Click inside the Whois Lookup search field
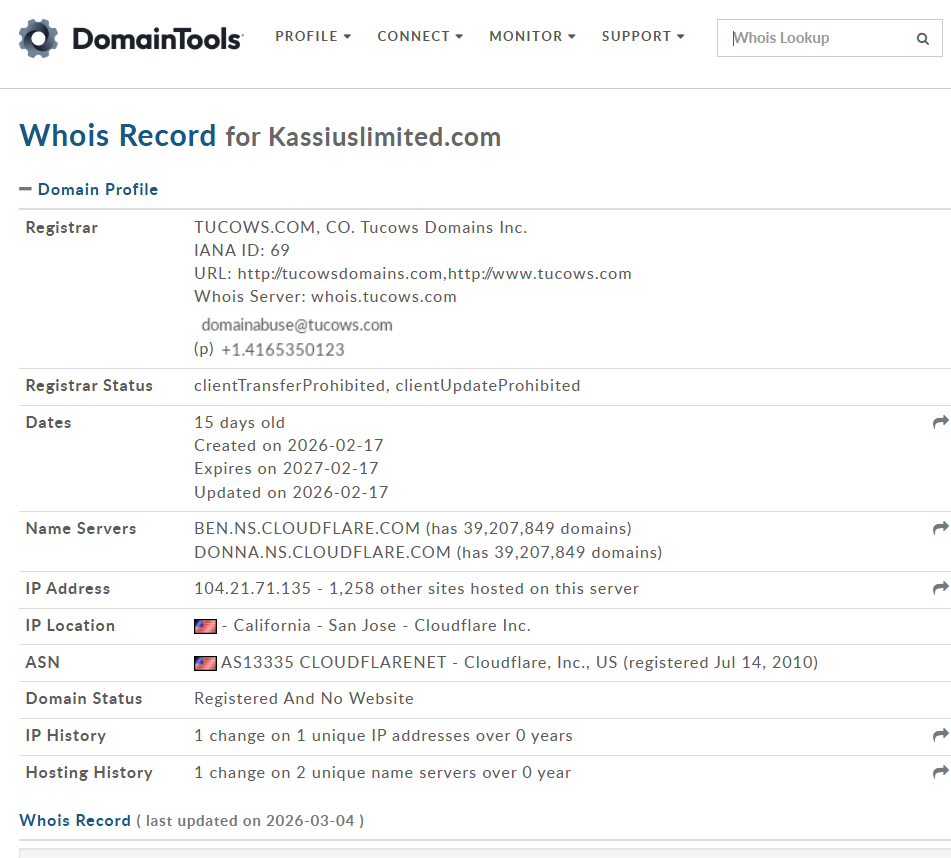This screenshot has height=858, width=951. click(815, 38)
